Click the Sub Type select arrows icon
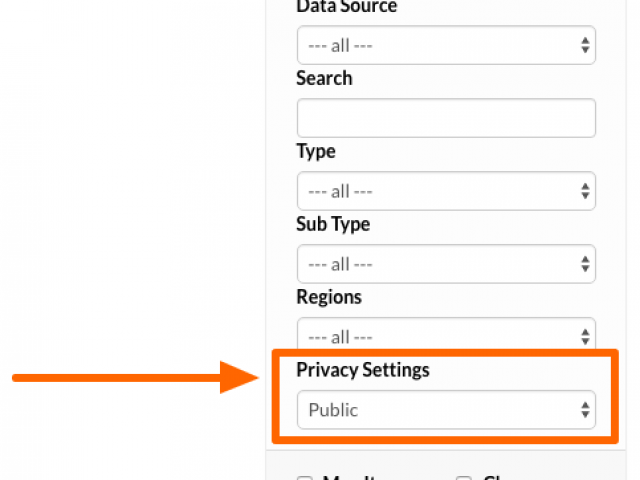The image size is (640, 480). click(585, 264)
